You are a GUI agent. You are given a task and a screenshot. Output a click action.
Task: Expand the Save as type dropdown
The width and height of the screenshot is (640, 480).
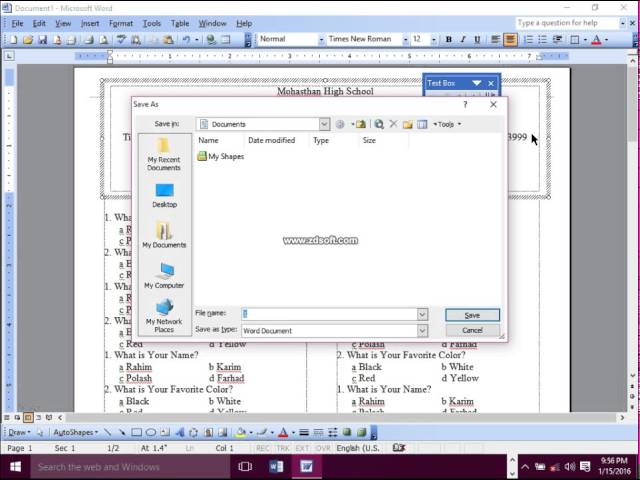422,331
